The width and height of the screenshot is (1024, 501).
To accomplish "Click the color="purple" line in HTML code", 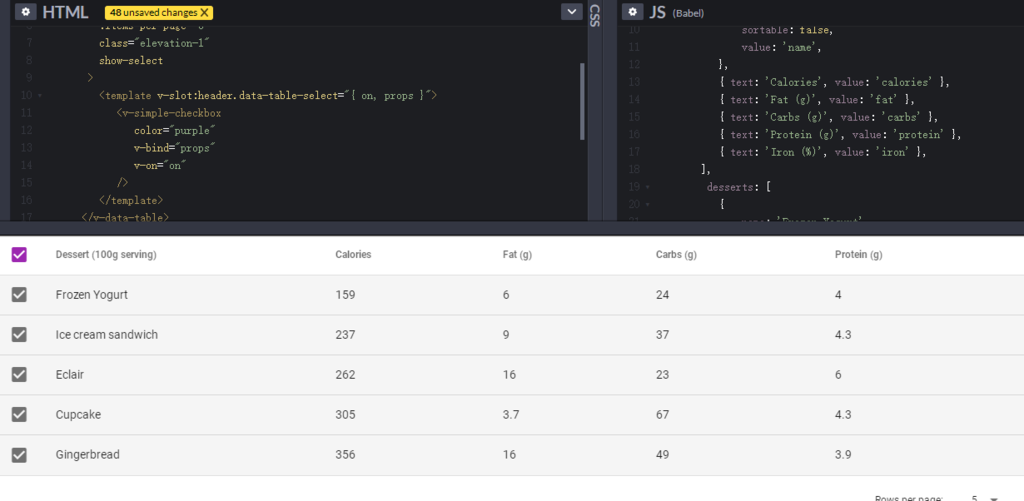I will pos(175,131).
